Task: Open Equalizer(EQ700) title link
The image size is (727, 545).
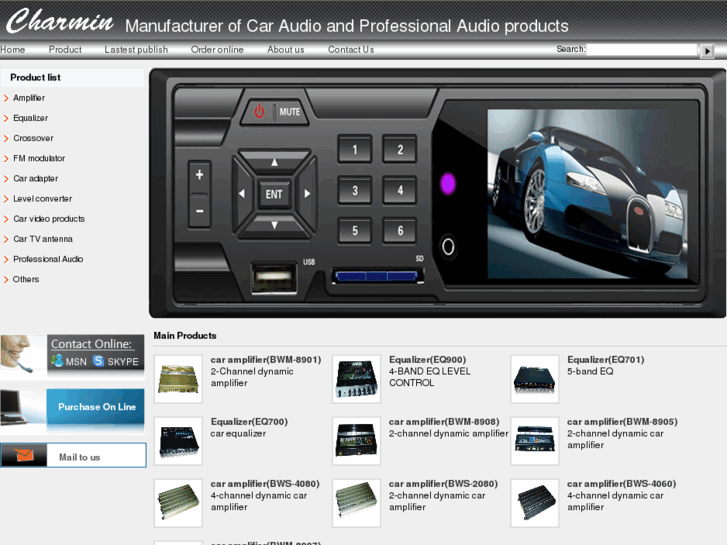Action: [249, 422]
